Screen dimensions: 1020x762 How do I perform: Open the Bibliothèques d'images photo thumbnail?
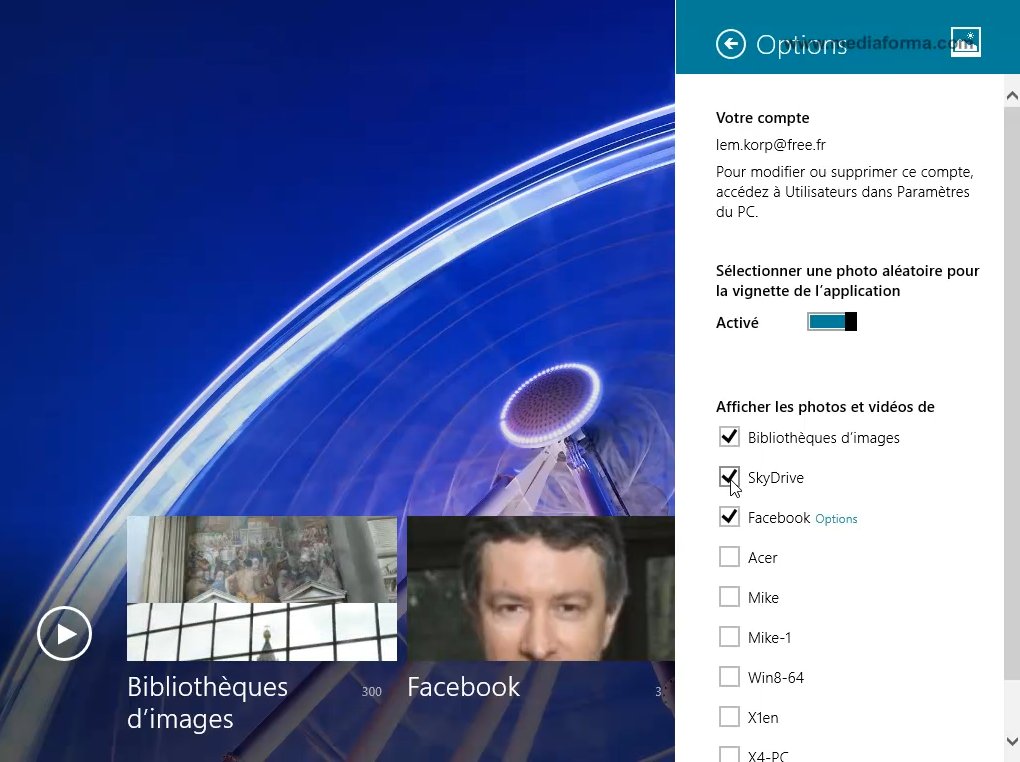261,588
